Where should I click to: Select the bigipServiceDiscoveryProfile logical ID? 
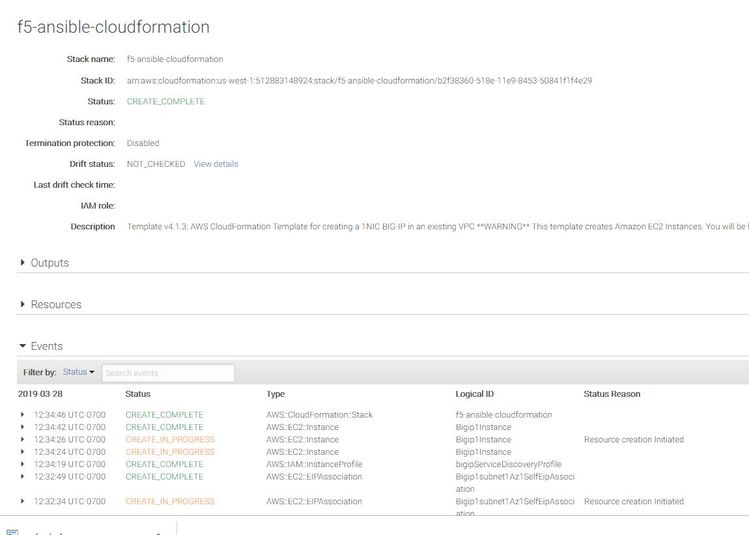[508, 464]
